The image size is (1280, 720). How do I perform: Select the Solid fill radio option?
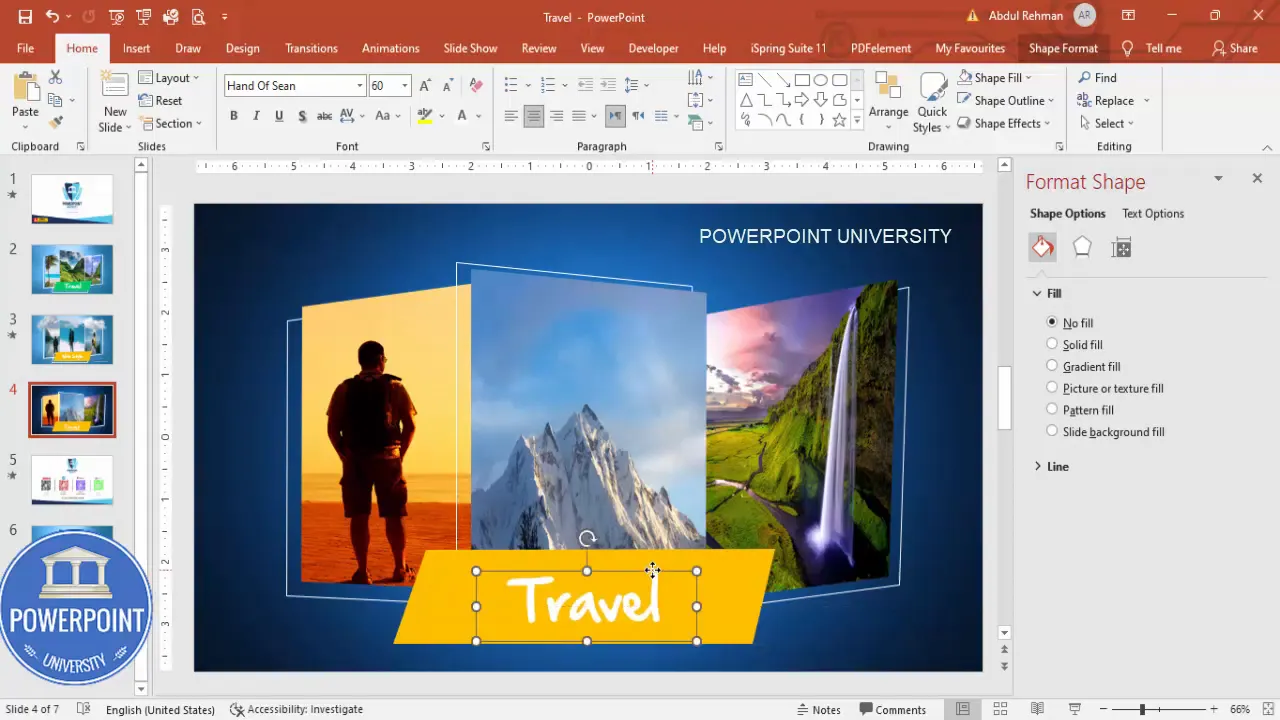point(1052,344)
